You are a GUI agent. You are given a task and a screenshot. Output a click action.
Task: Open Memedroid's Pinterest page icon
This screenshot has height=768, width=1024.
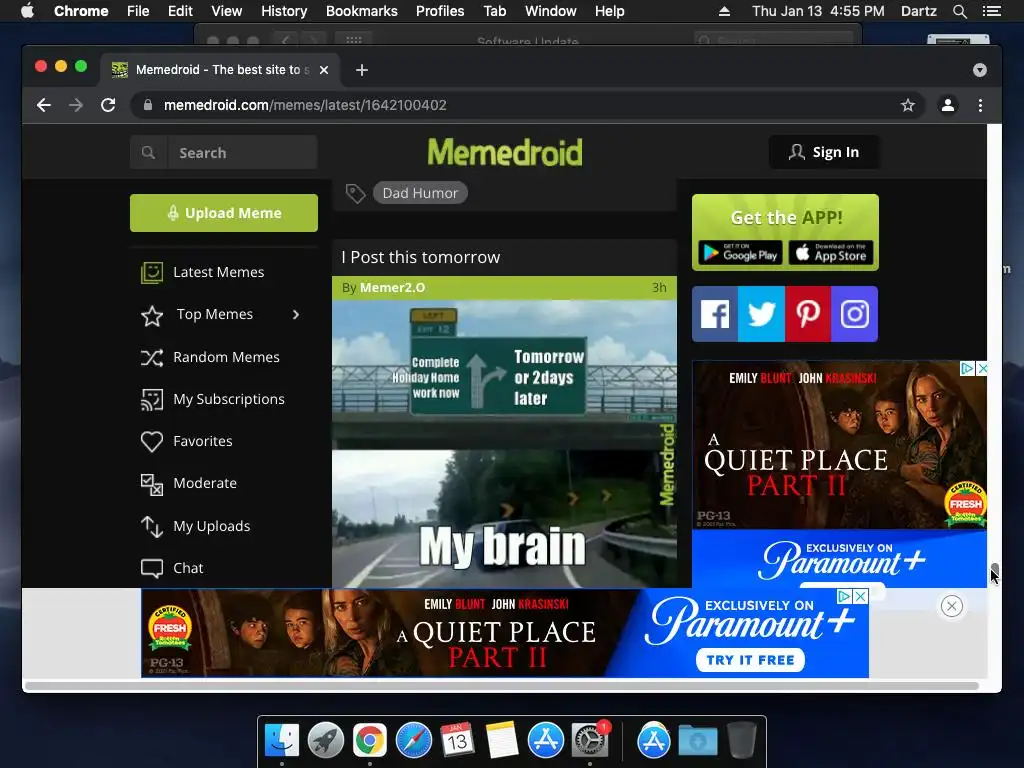808,314
